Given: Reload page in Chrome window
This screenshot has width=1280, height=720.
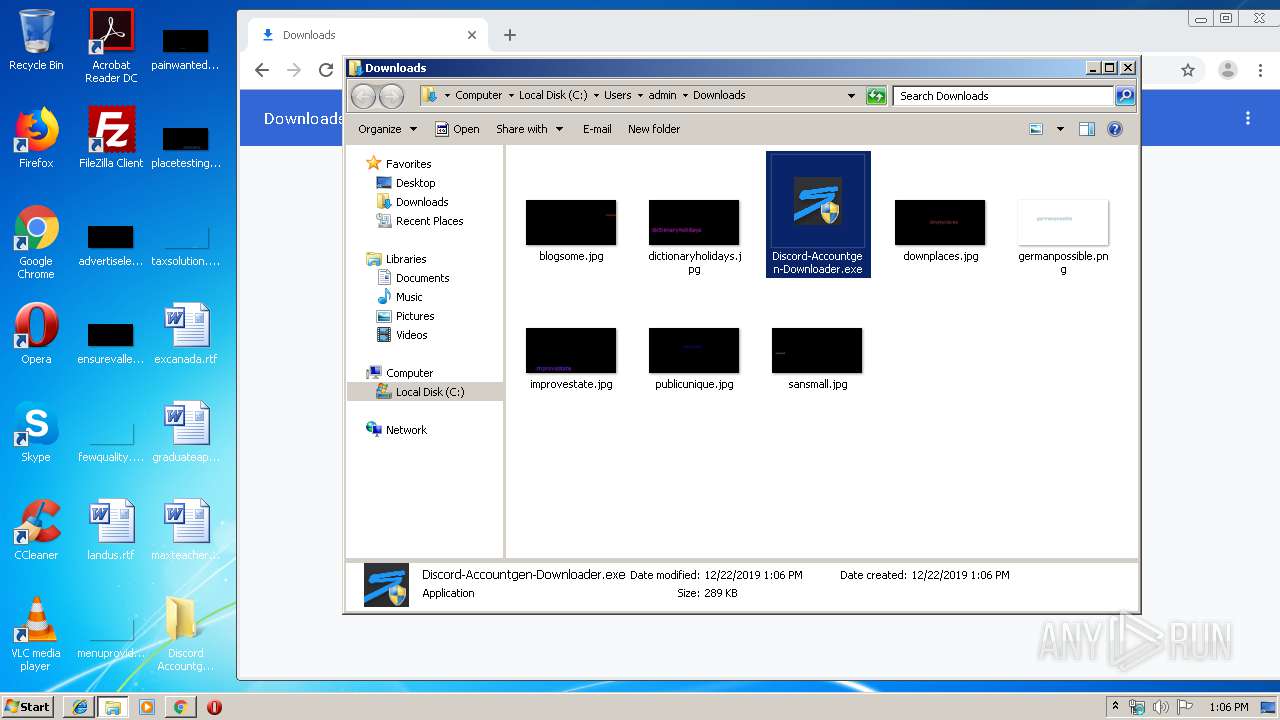Looking at the screenshot, I should click(326, 70).
